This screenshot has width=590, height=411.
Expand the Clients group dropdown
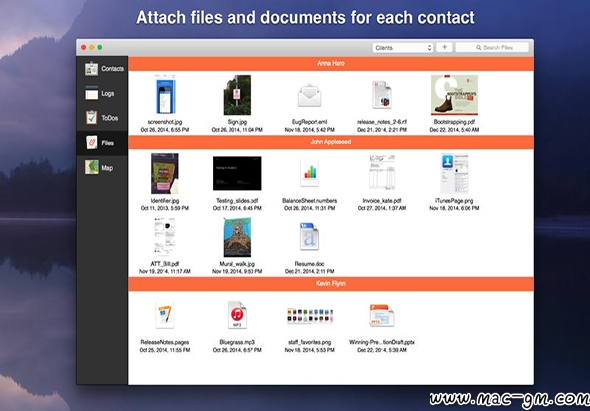tap(403, 48)
